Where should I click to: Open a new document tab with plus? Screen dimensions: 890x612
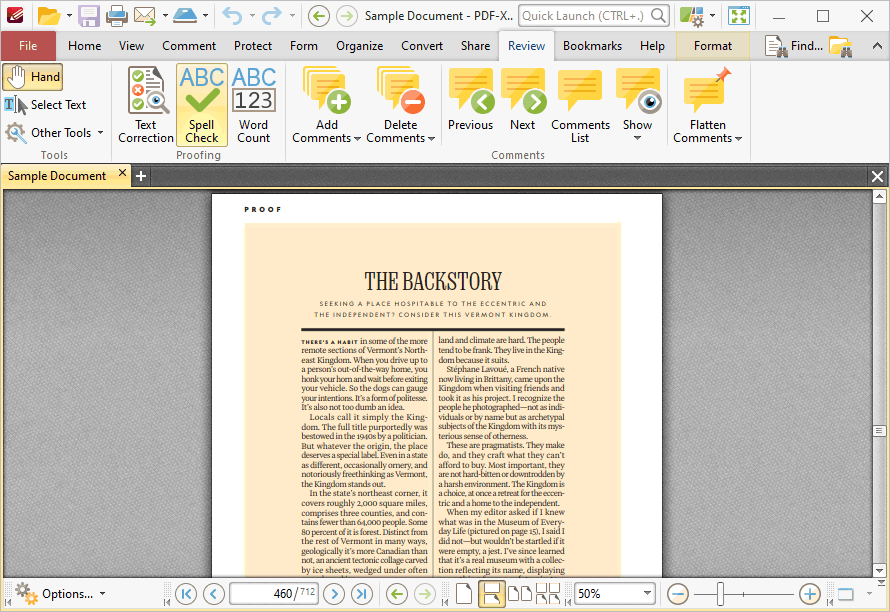tap(141, 177)
